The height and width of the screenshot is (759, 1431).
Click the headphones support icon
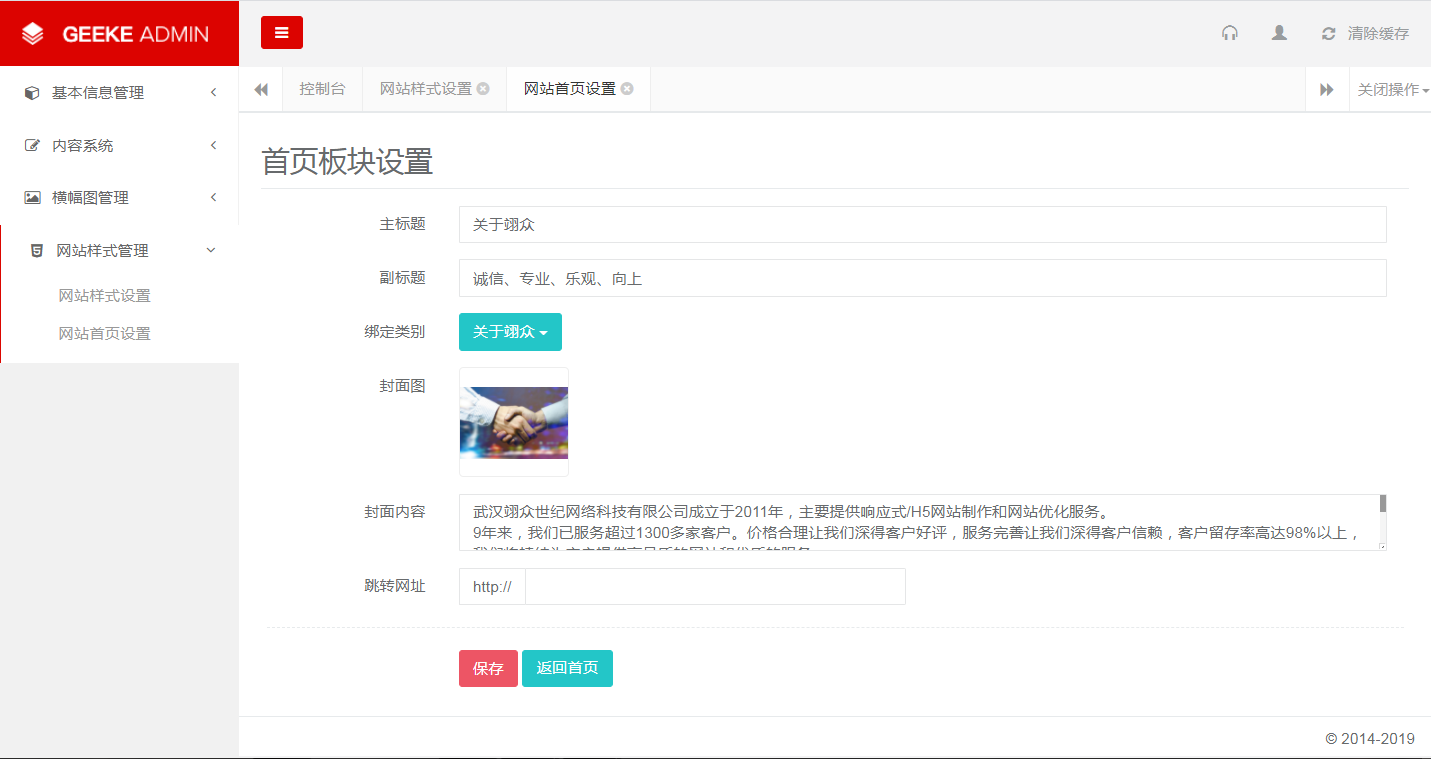(x=1229, y=33)
